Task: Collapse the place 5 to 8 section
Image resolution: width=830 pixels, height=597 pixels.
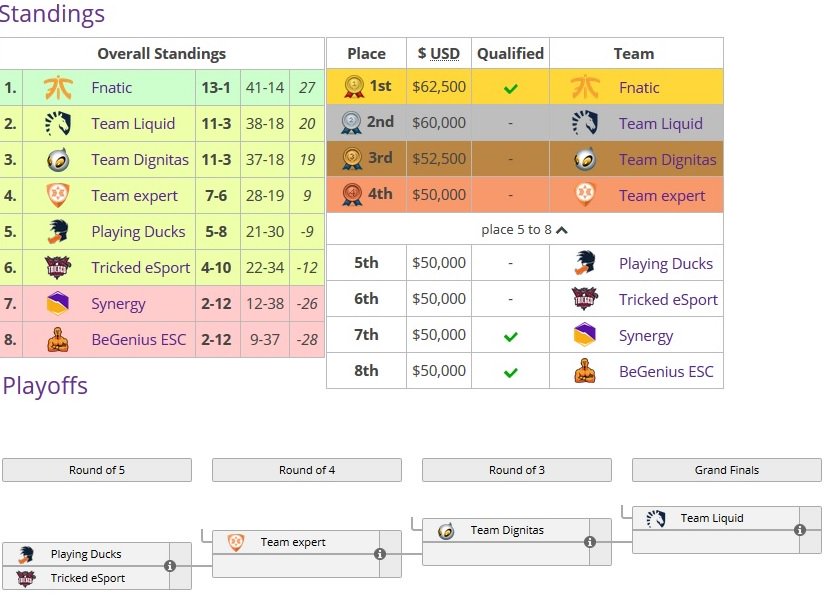Action: (x=525, y=230)
